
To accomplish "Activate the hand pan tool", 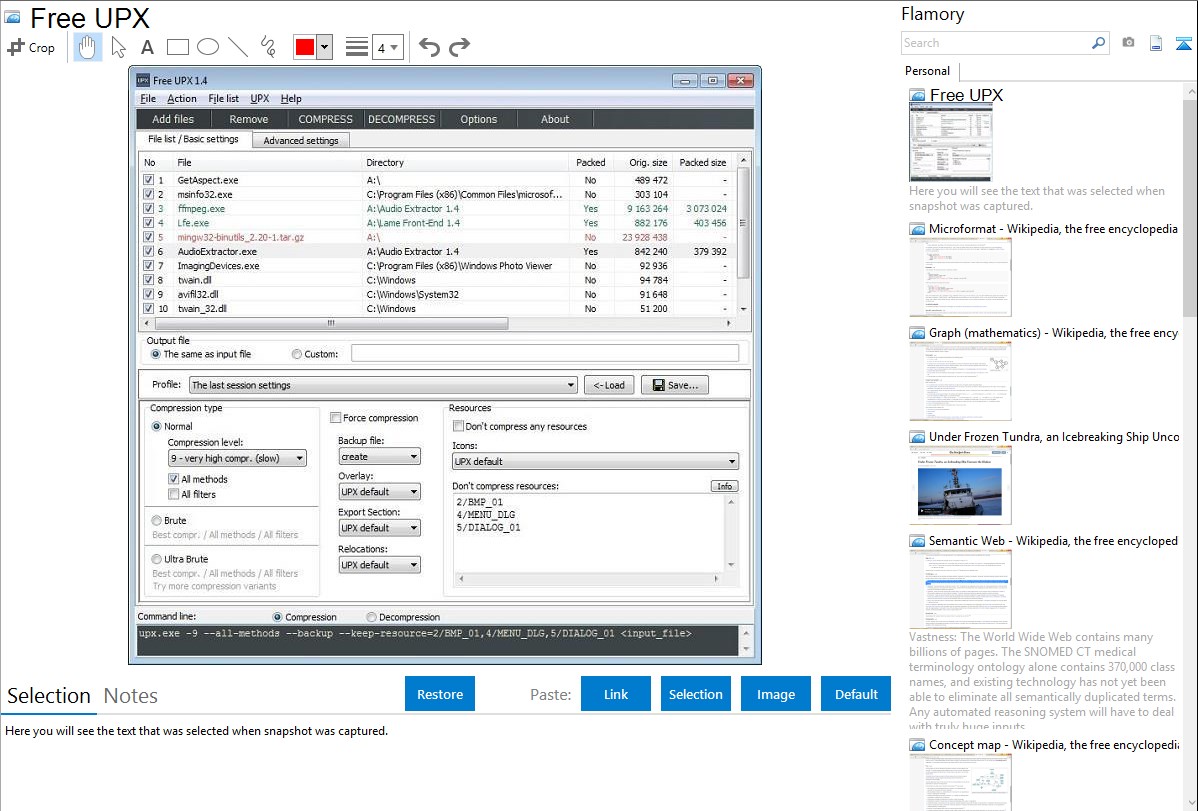I will [x=88, y=47].
